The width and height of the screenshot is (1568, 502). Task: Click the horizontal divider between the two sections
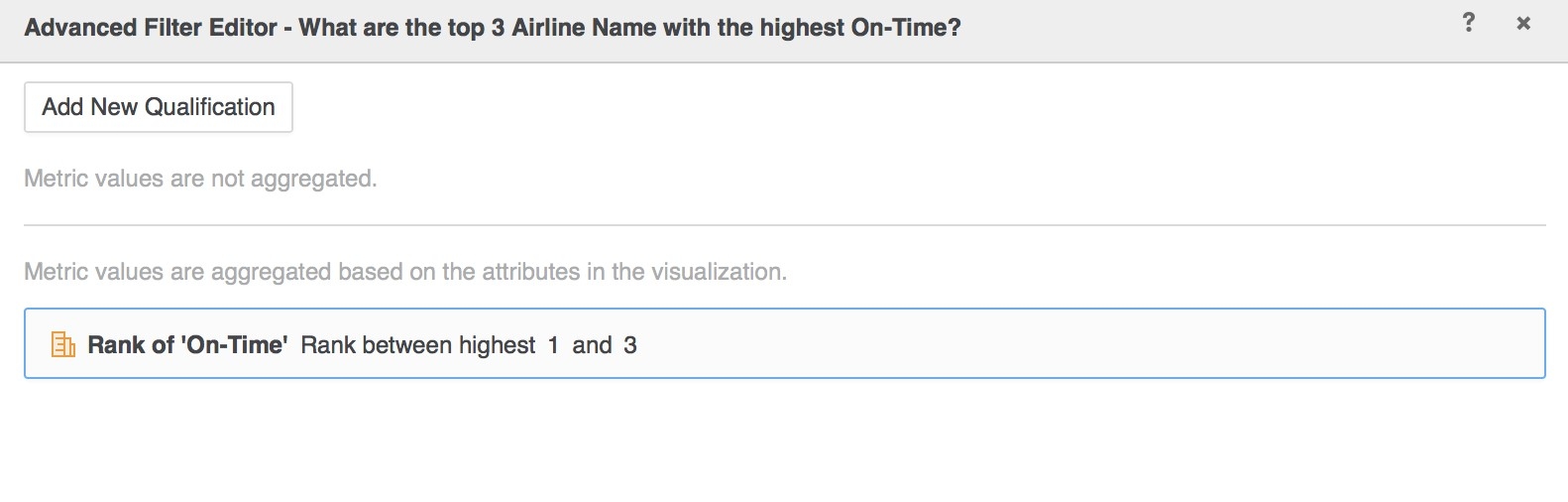tap(784, 225)
